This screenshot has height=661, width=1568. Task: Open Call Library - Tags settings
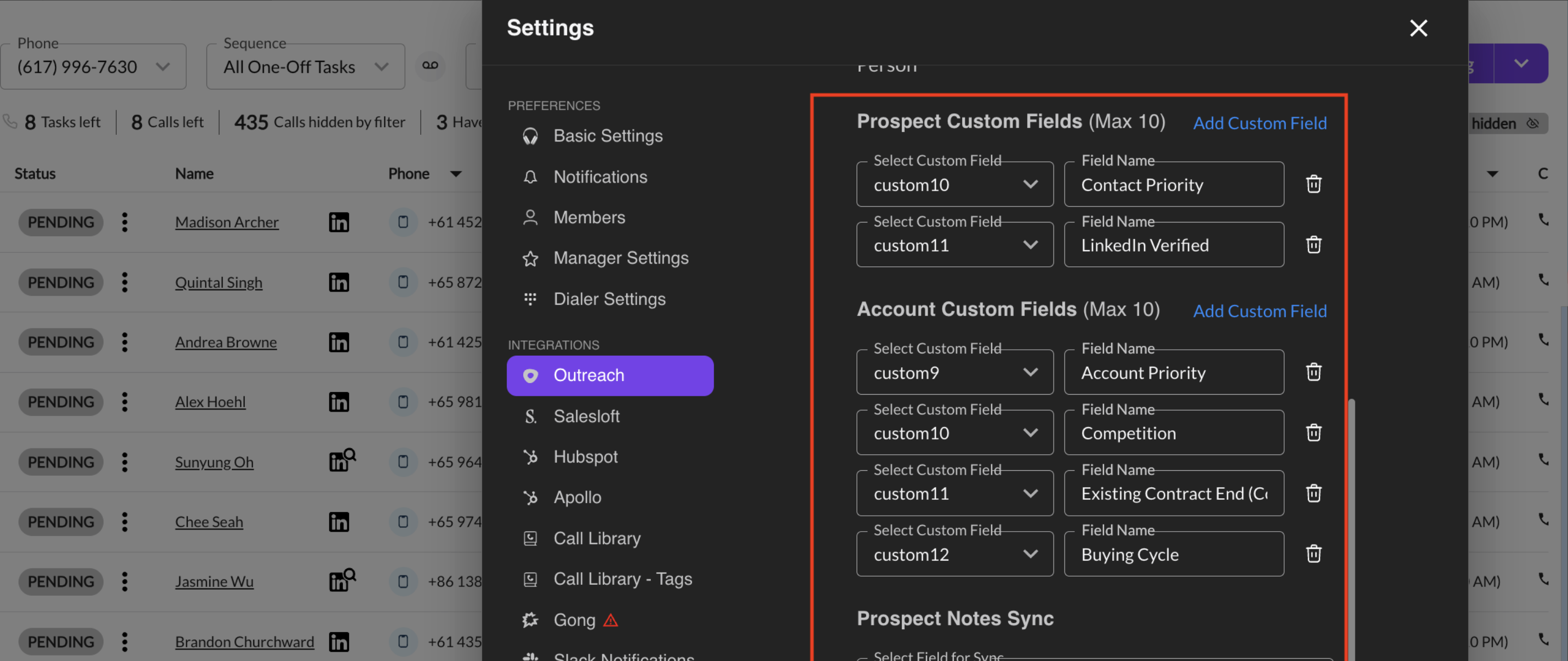point(610,579)
